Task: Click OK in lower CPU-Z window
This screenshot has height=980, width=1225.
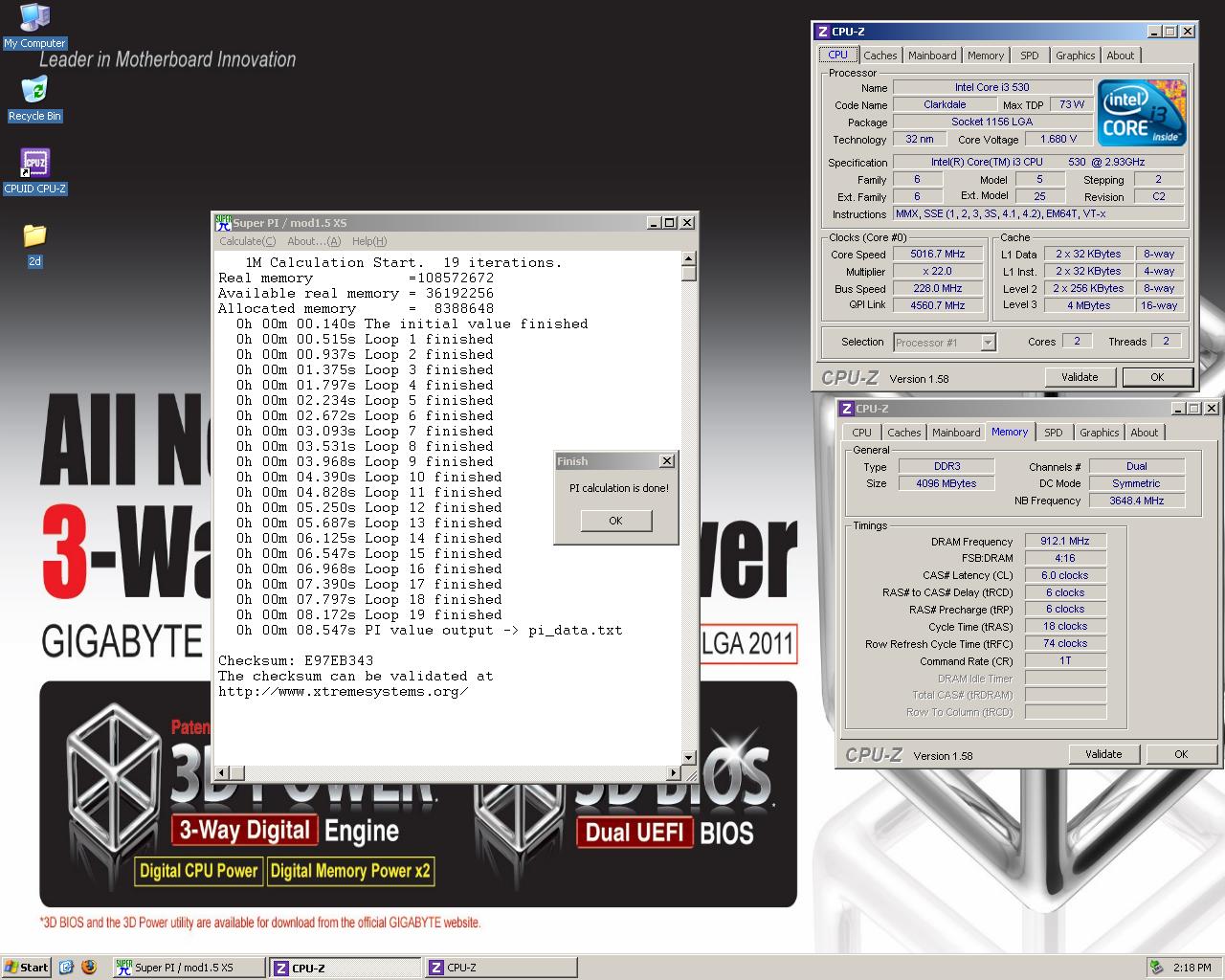Action: 1181,754
